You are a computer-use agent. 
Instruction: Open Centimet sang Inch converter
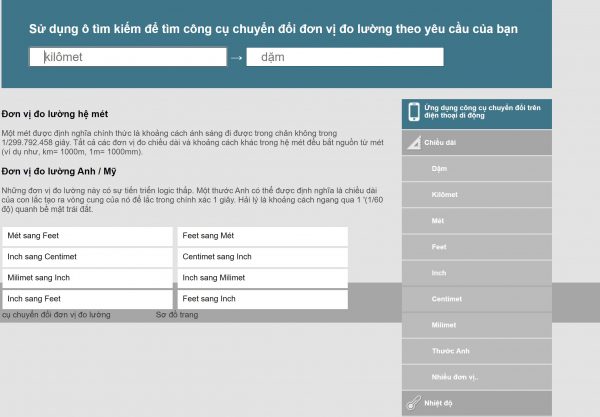(x=262, y=257)
